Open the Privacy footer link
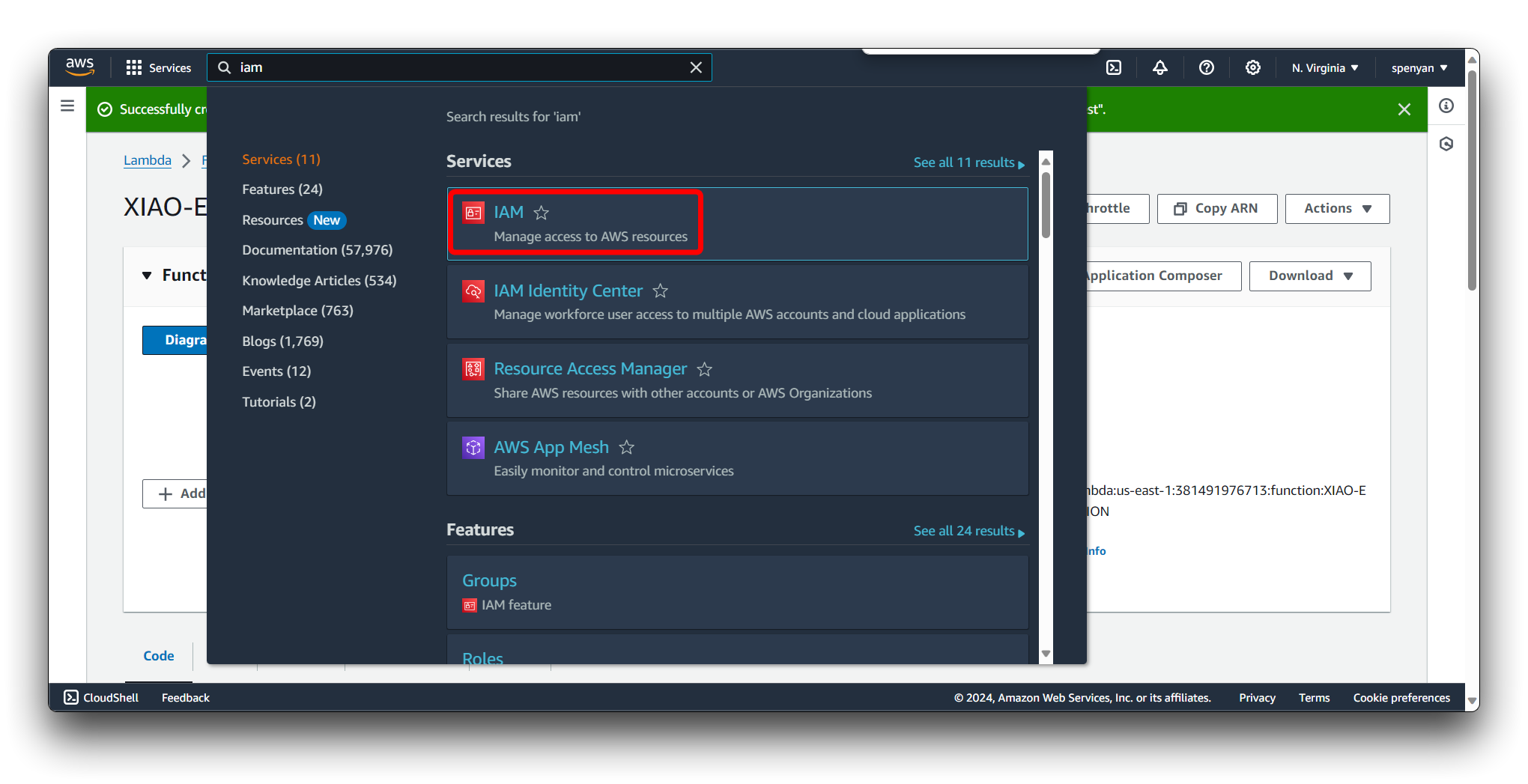This screenshot has width=1528, height=784. pos(1257,697)
